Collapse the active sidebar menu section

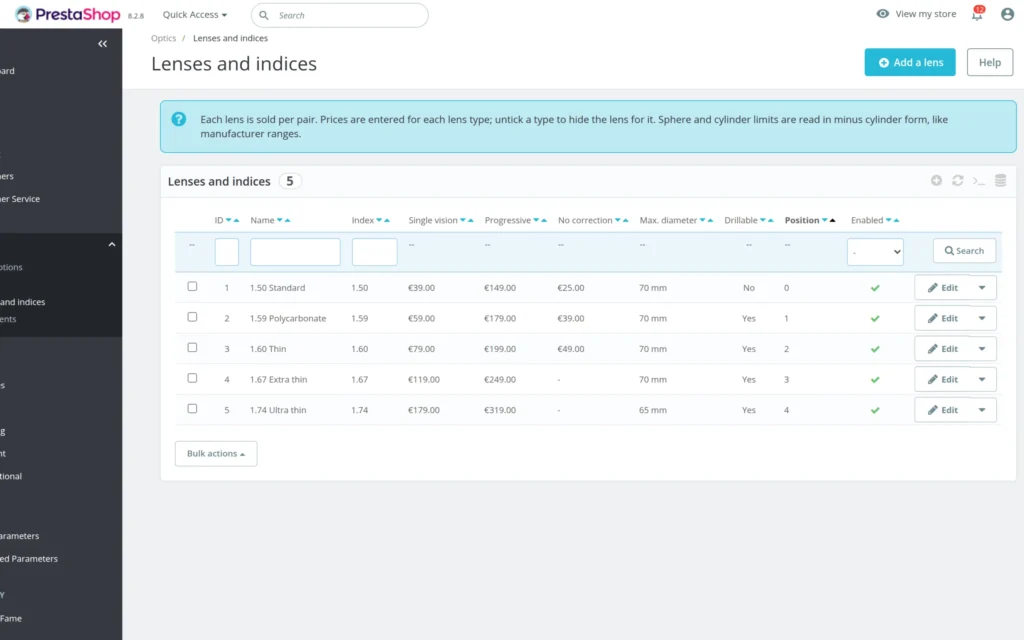click(112, 244)
